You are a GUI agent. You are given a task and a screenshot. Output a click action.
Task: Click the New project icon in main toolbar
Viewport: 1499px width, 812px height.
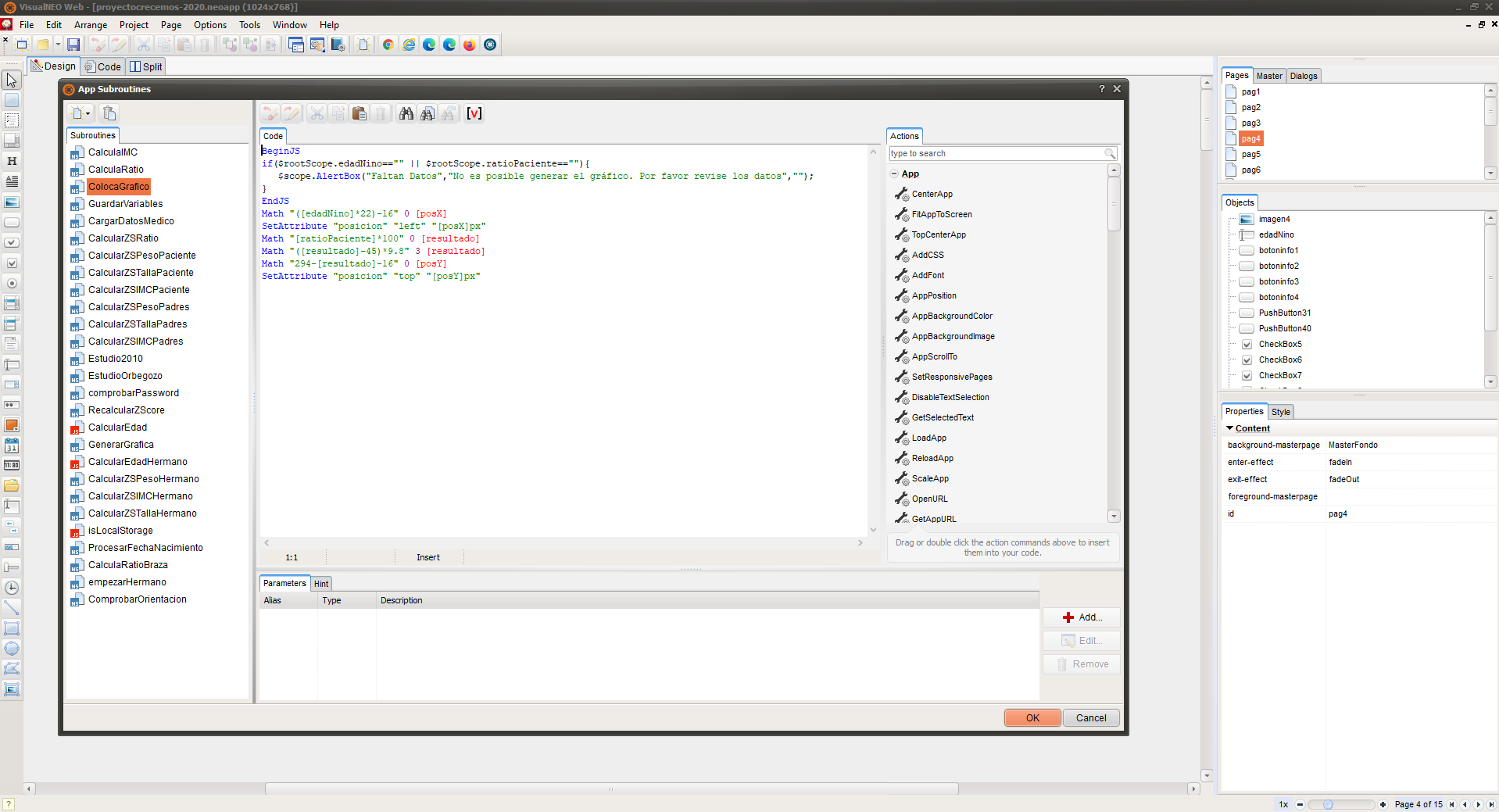coord(22,45)
